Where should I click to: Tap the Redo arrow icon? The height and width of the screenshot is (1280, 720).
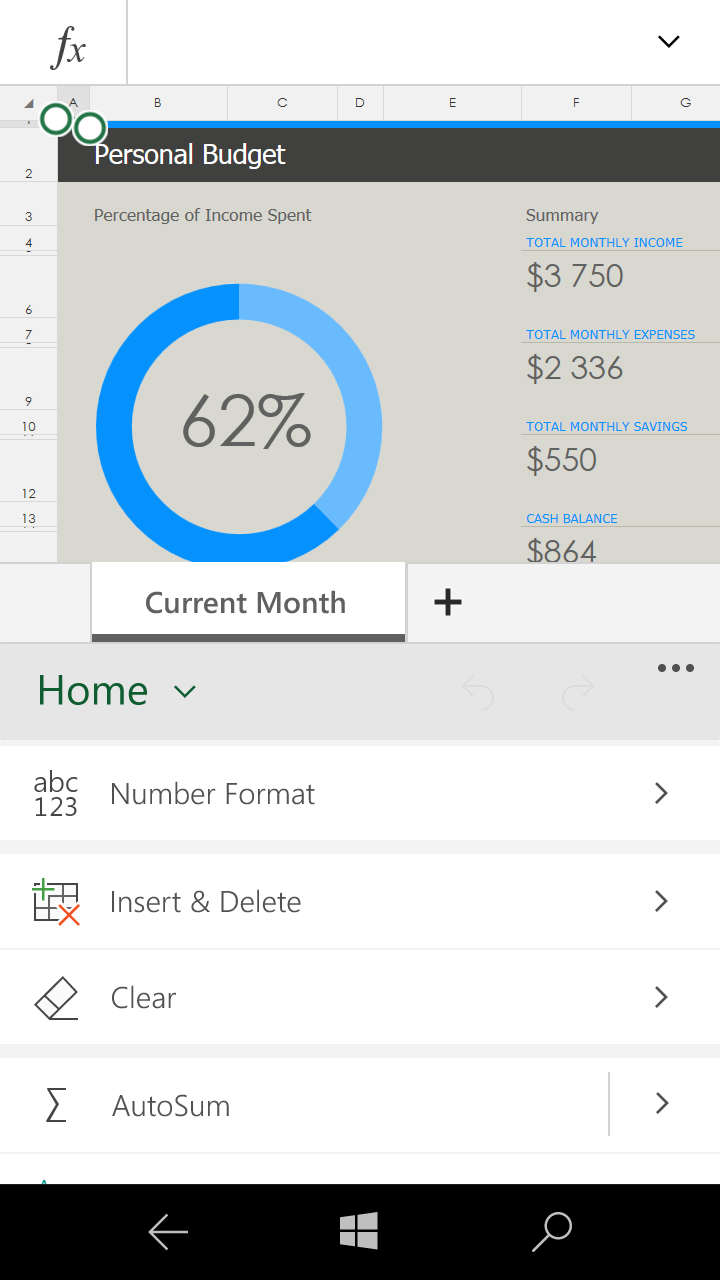(x=578, y=691)
